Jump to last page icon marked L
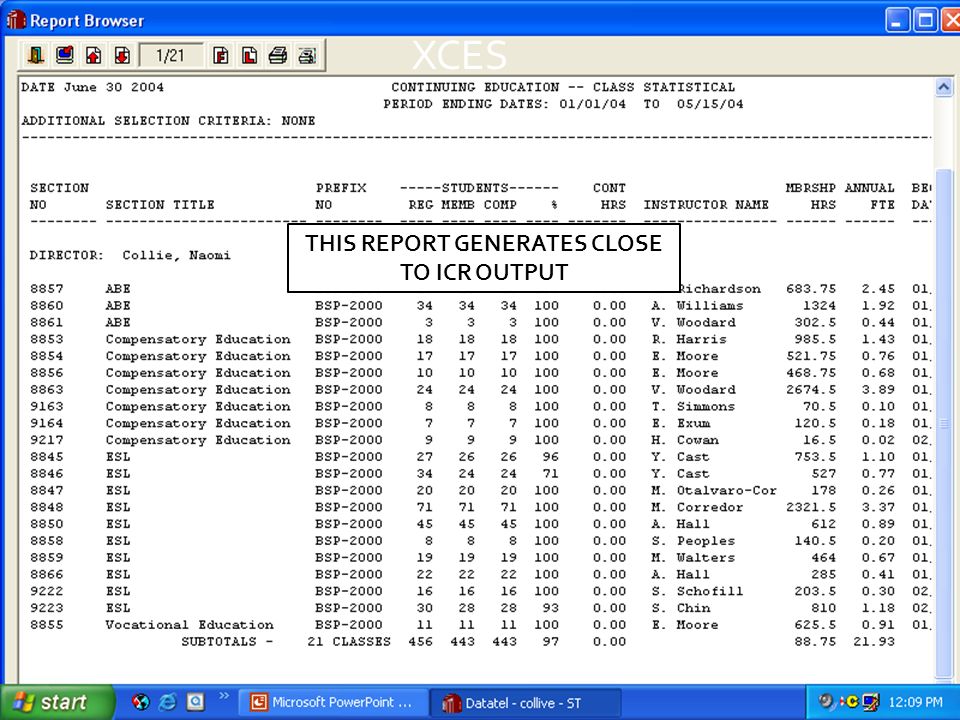The height and width of the screenshot is (720, 960). 249,56
